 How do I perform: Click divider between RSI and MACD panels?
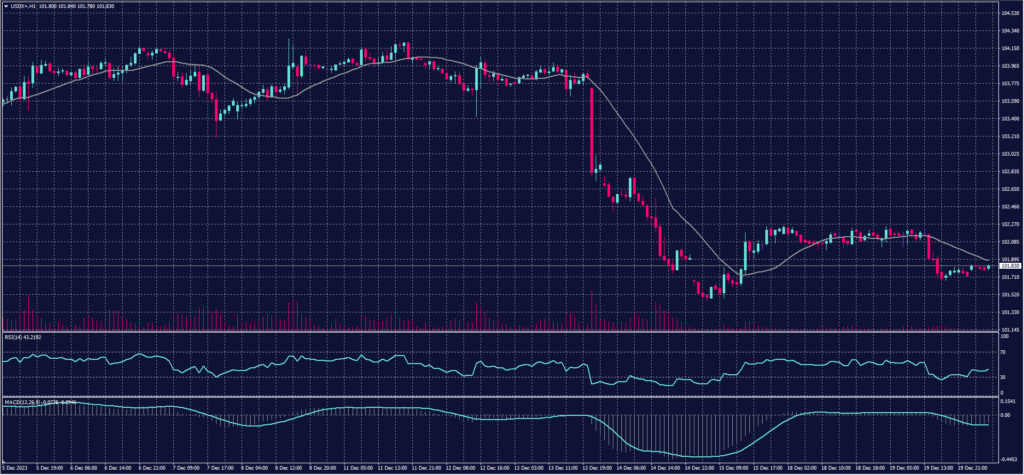(x=500, y=397)
